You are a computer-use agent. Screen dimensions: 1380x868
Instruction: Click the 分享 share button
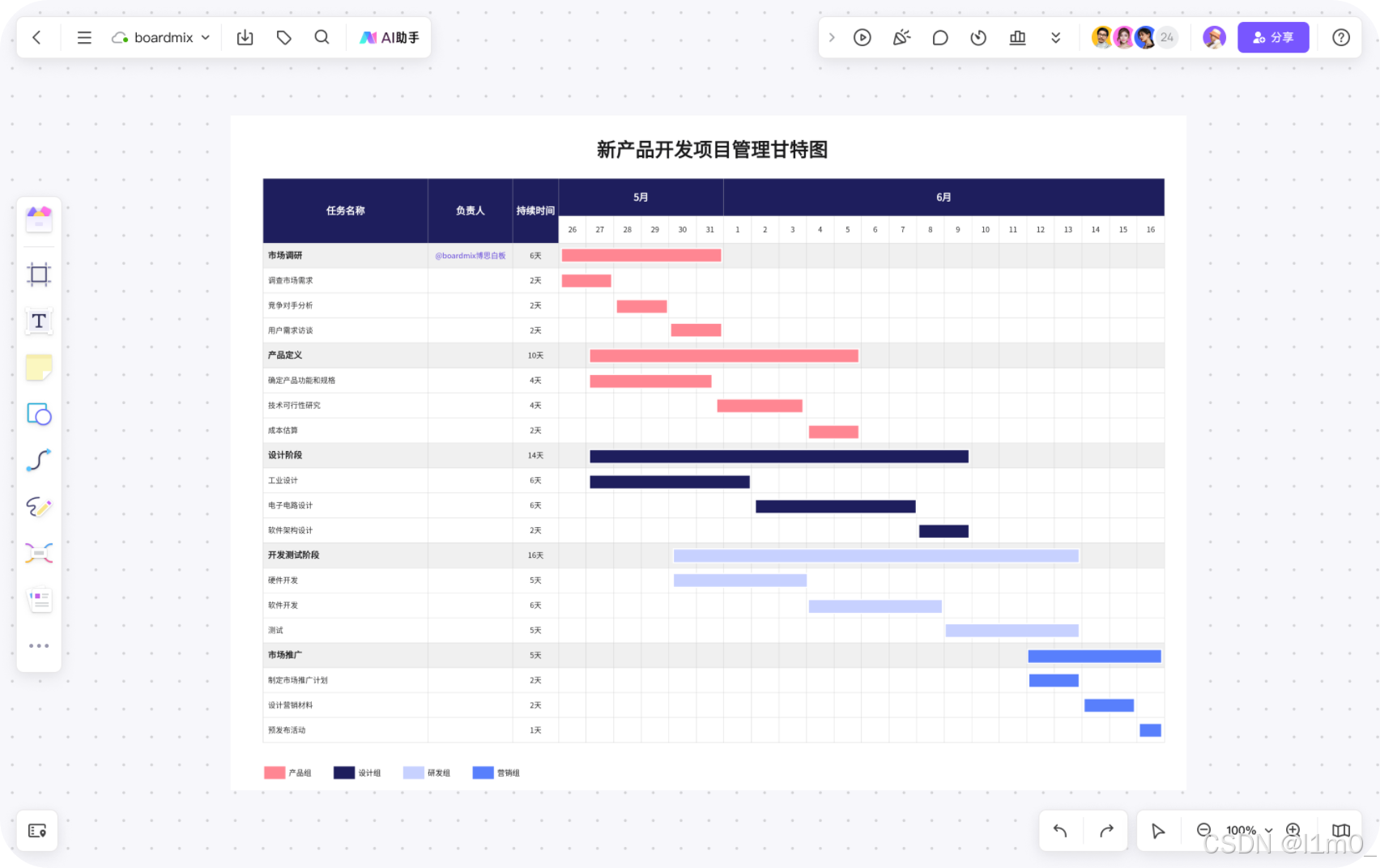click(1273, 37)
